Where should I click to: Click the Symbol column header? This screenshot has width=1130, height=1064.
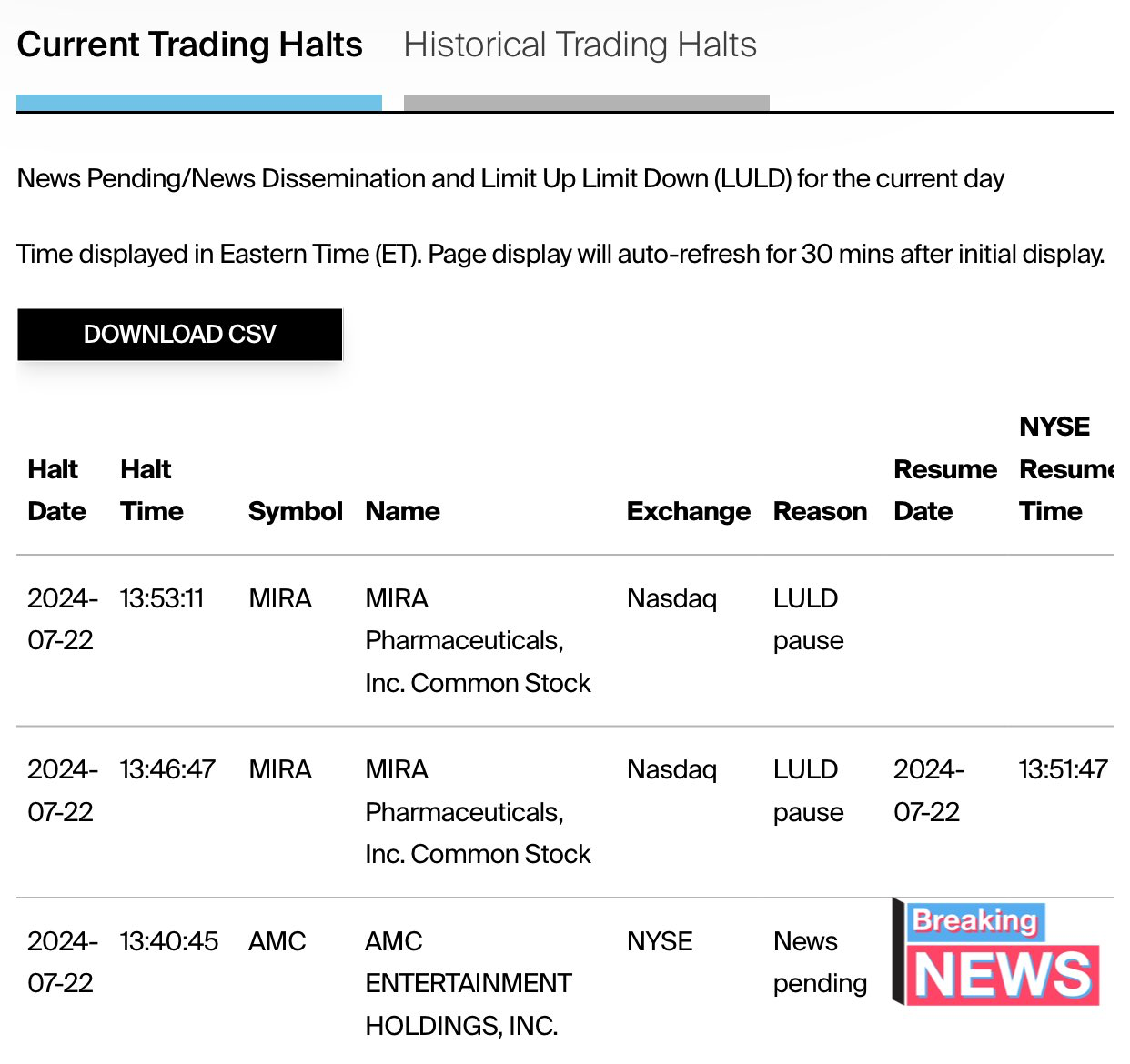tap(295, 511)
